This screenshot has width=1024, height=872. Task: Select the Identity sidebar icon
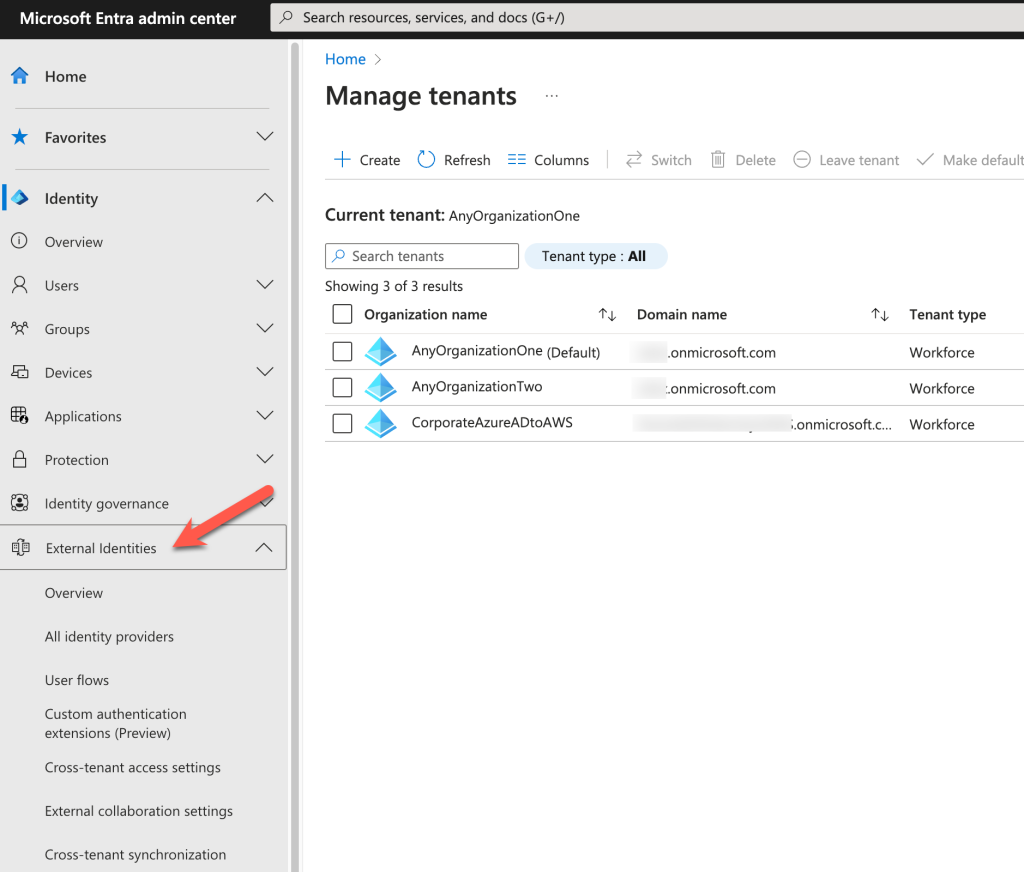pyautogui.click(x=18, y=198)
